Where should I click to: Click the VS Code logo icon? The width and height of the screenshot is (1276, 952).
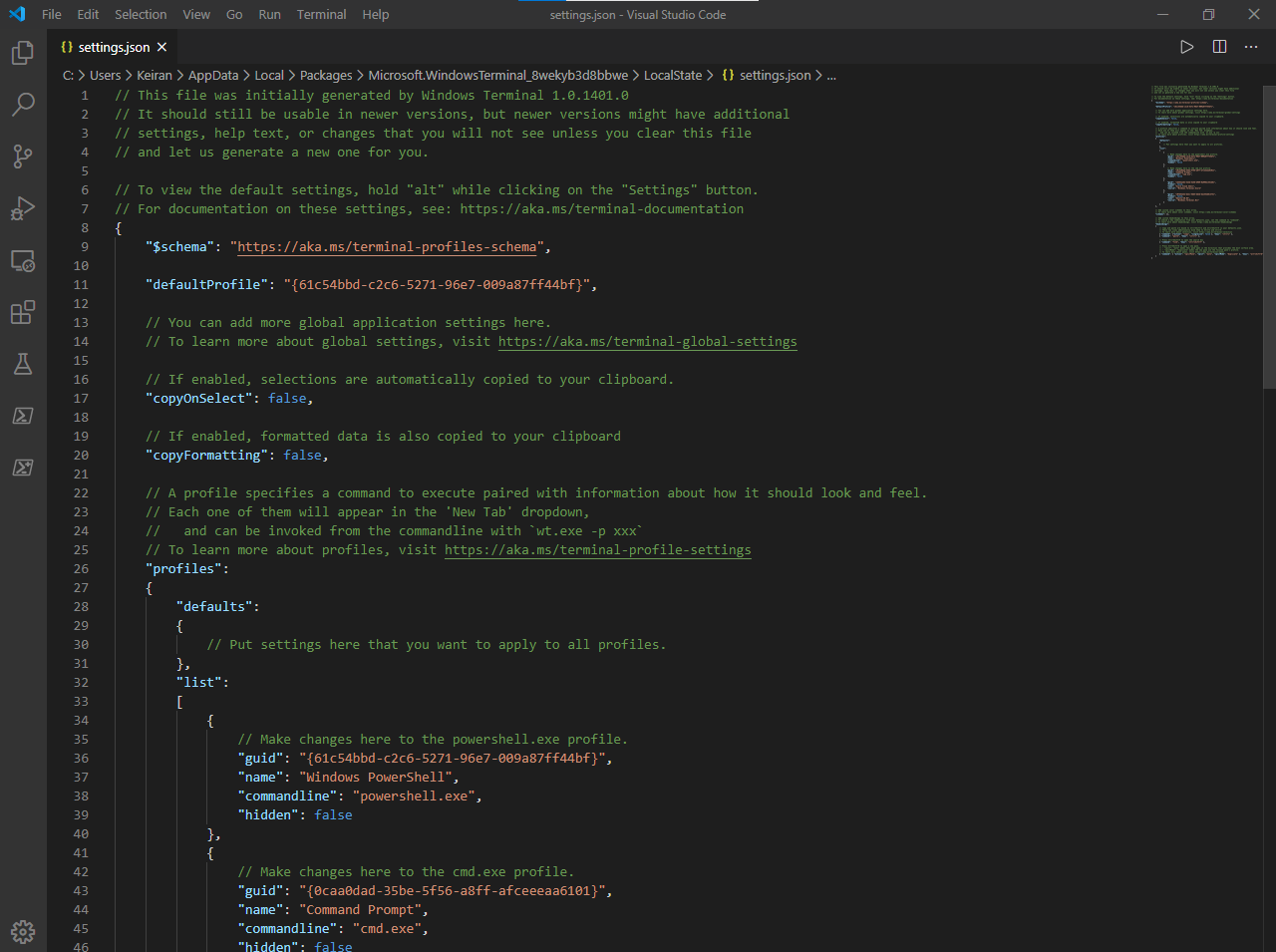[x=17, y=14]
